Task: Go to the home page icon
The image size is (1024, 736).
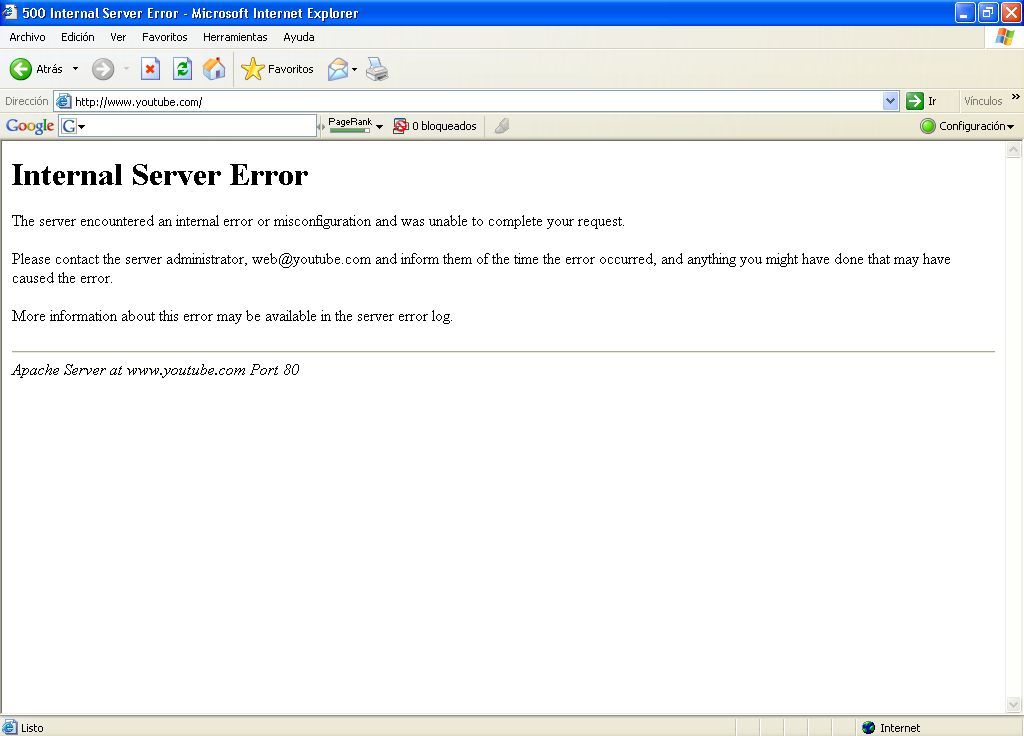Action: (214, 69)
